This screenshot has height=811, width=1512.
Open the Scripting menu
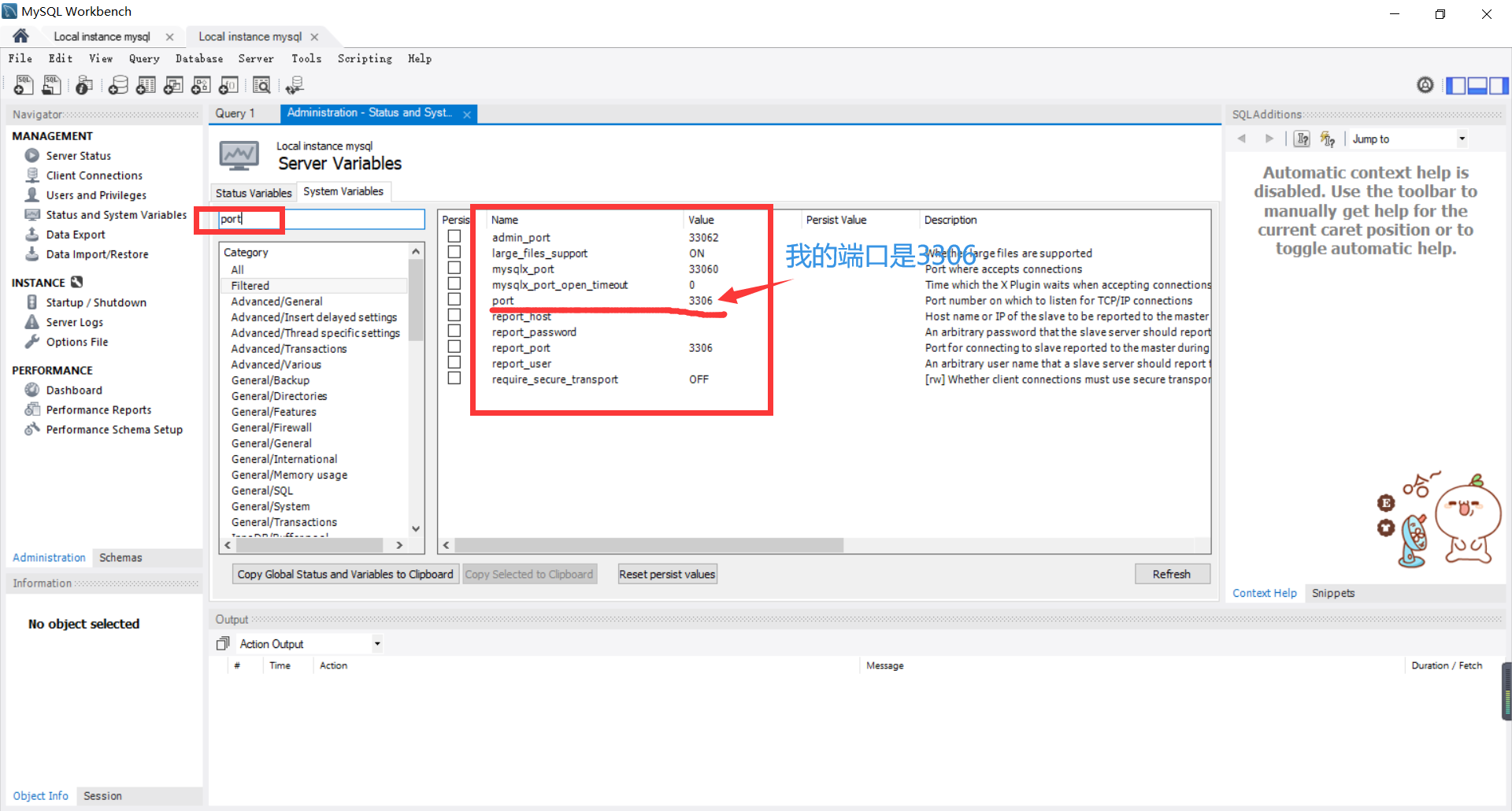365,58
